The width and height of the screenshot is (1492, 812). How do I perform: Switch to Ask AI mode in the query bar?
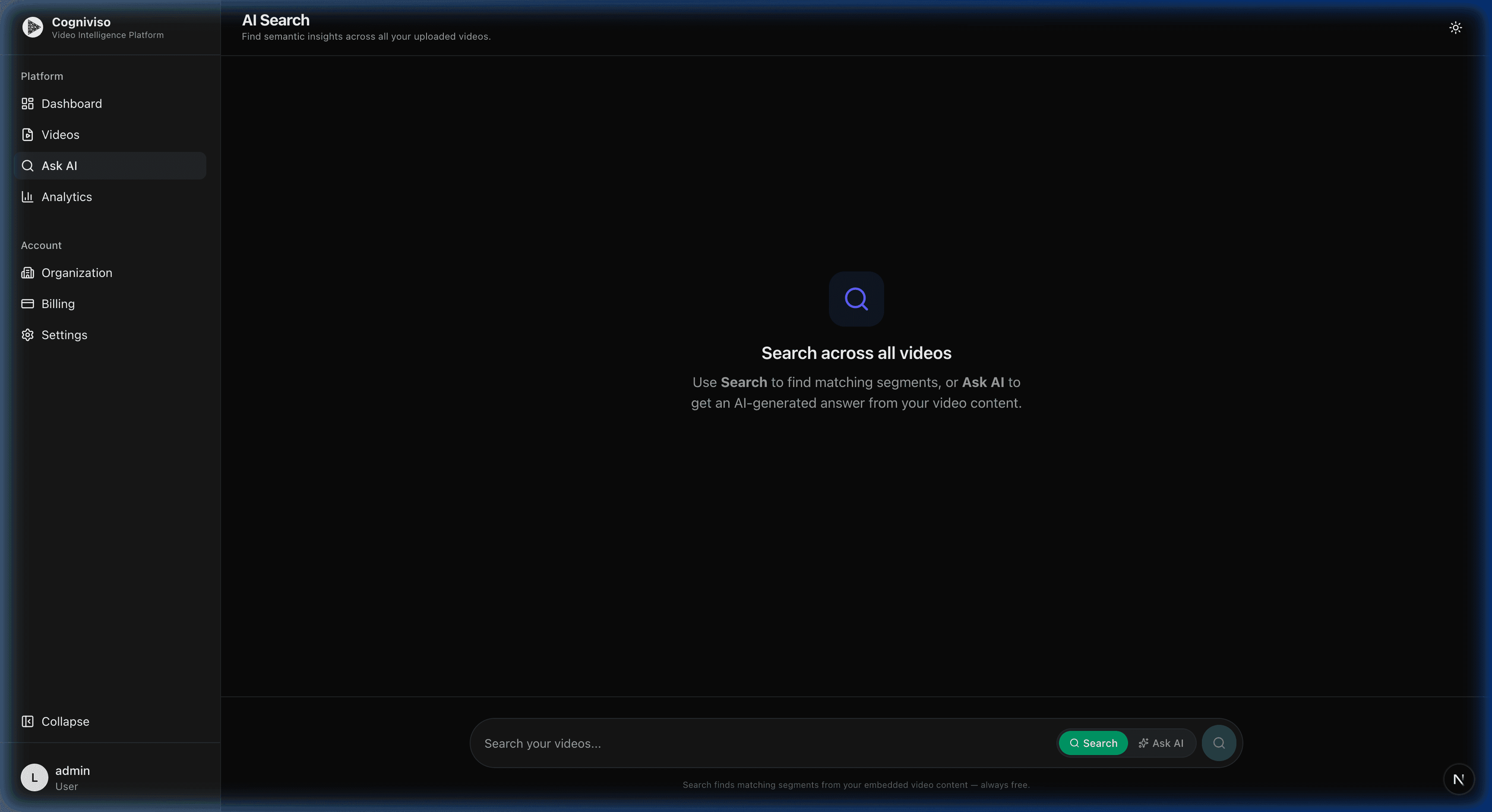[1161, 743]
